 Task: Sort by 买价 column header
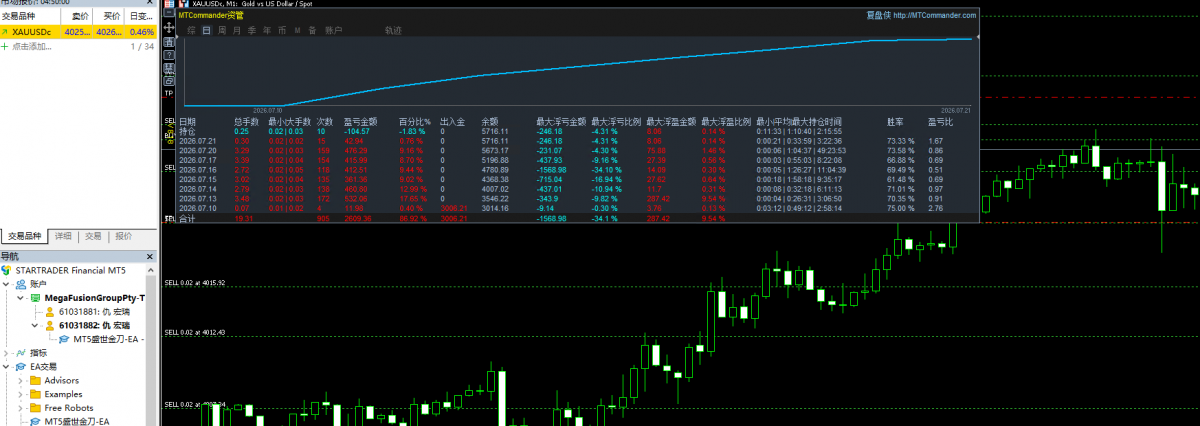click(110, 17)
